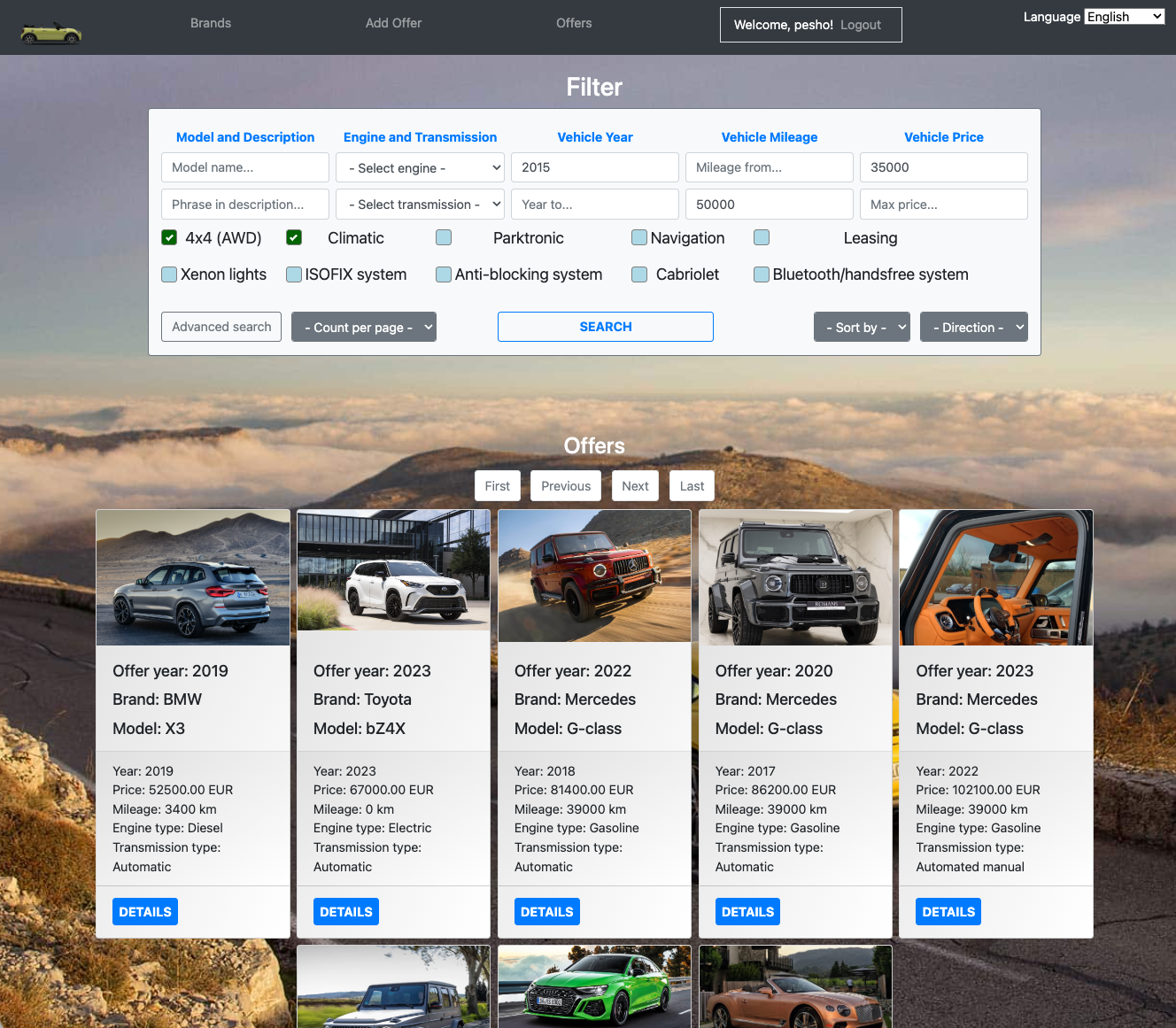Open the Sort by dropdown
The image size is (1176, 1028).
coord(862,327)
